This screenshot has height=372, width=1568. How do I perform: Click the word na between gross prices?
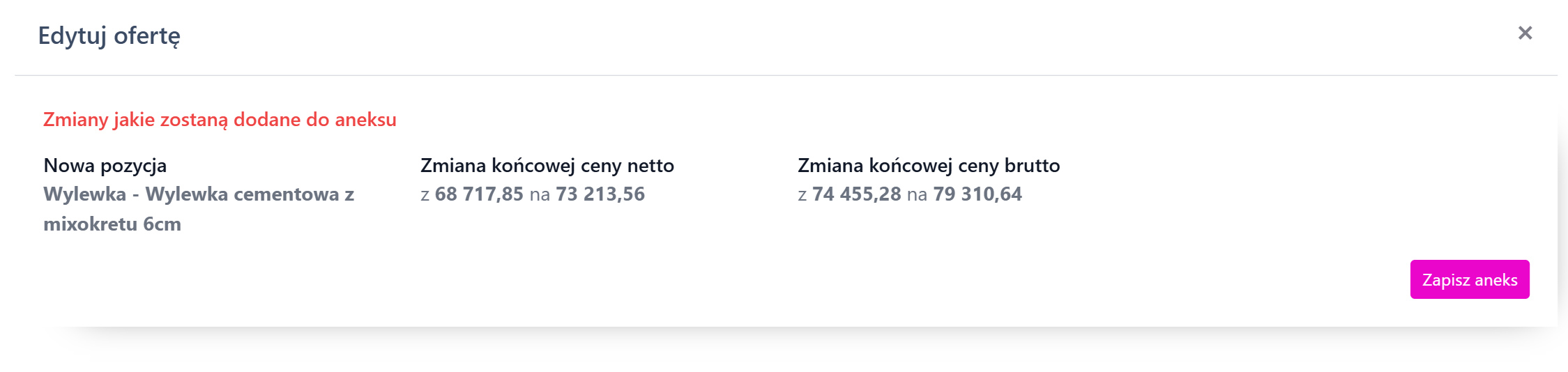point(917,195)
